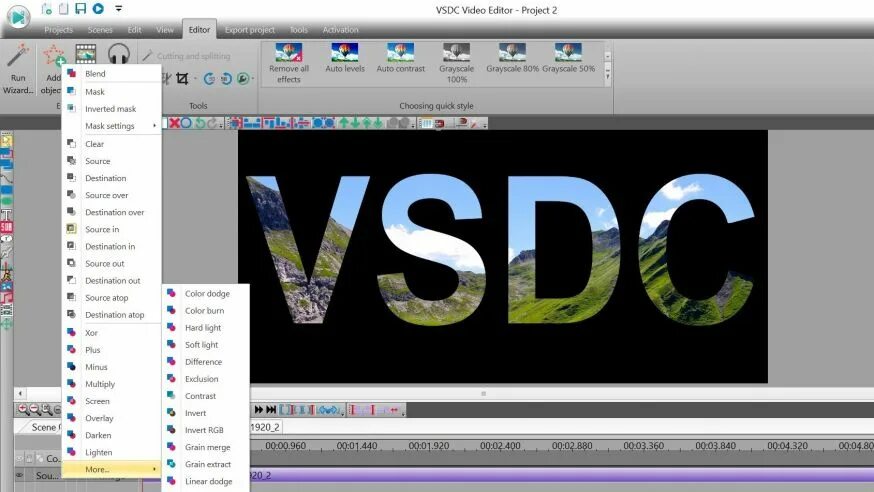Apply Grayscale 50% quick style
This screenshot has width=874, height=492.
tap(568, 58)
